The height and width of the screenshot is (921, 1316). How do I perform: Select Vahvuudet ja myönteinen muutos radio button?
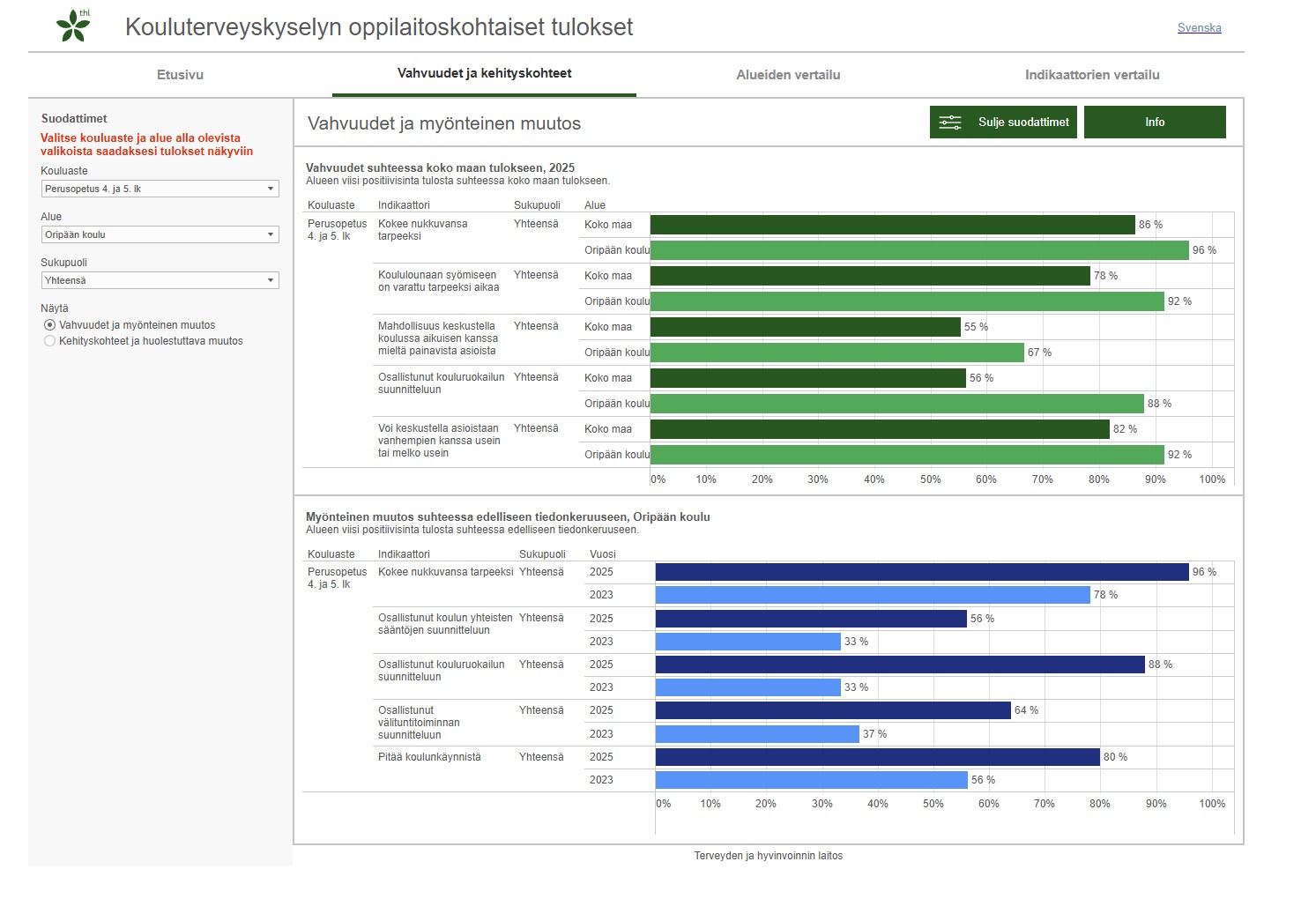tap(50, 325)
